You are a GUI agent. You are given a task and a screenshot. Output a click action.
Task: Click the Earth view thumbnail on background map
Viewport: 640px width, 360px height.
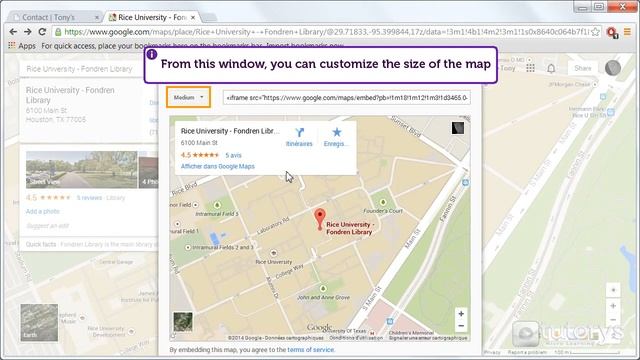(39, 322)
